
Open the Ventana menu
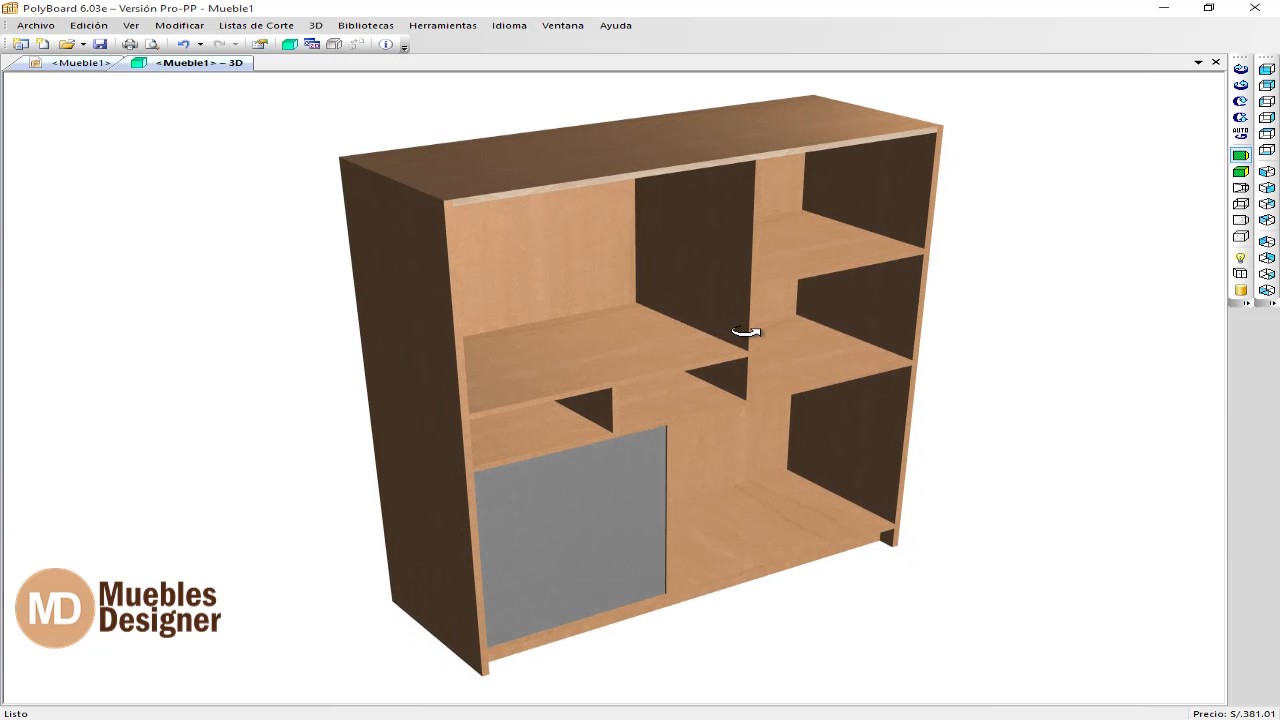[563, 25]
